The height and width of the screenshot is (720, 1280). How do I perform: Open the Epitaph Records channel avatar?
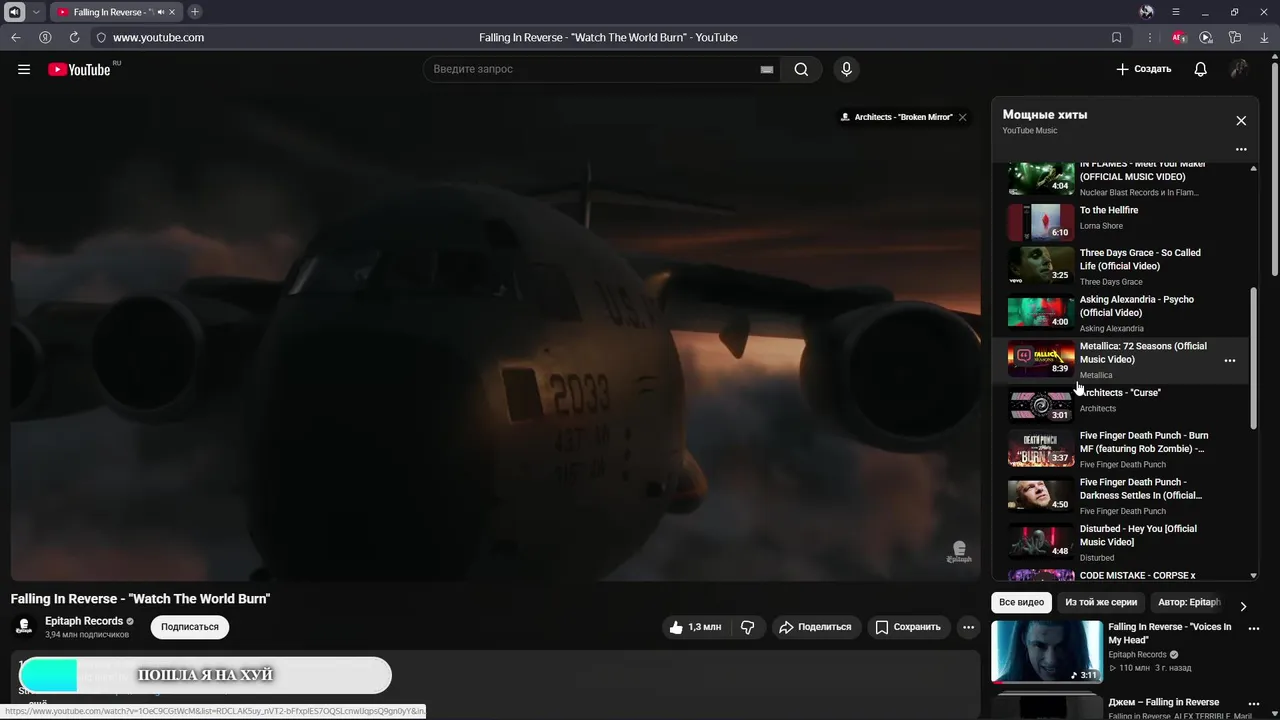(x=24, y=627)
